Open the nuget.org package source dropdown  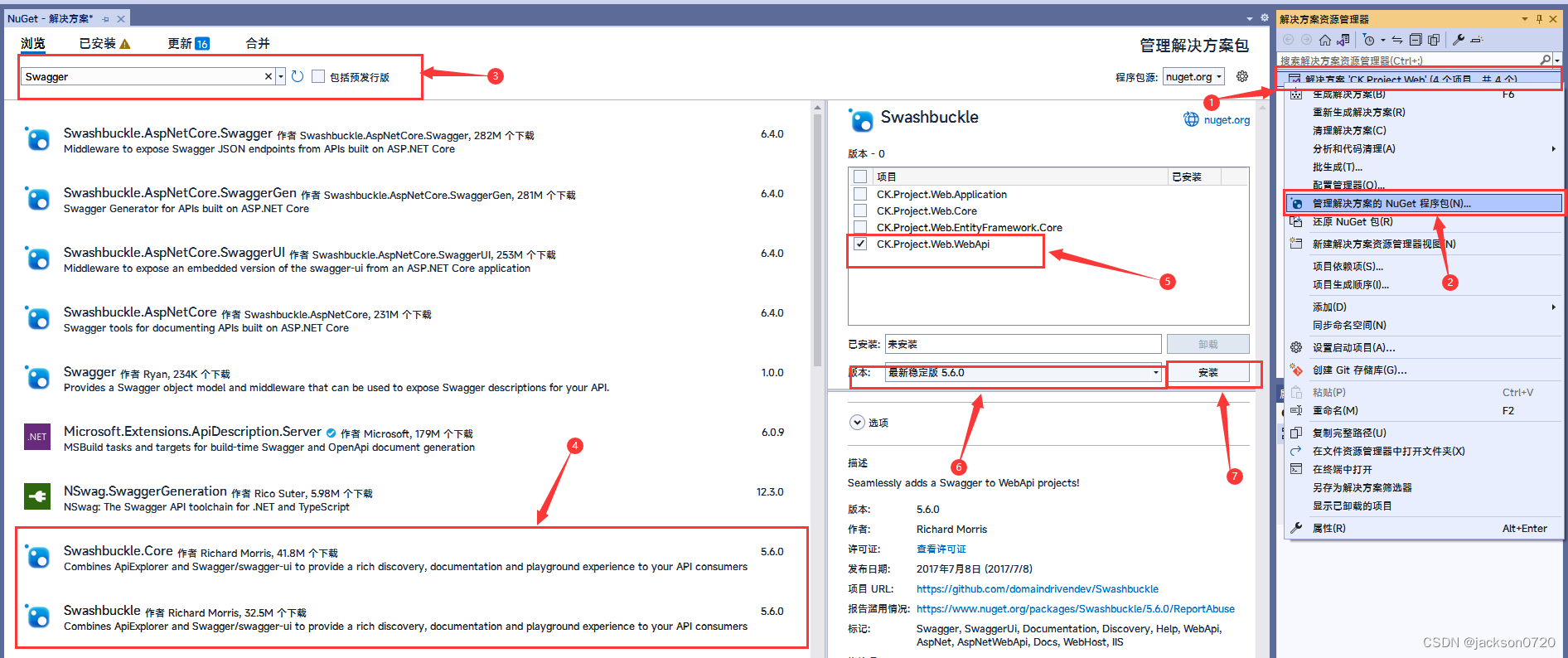[x=1193, y=76]
